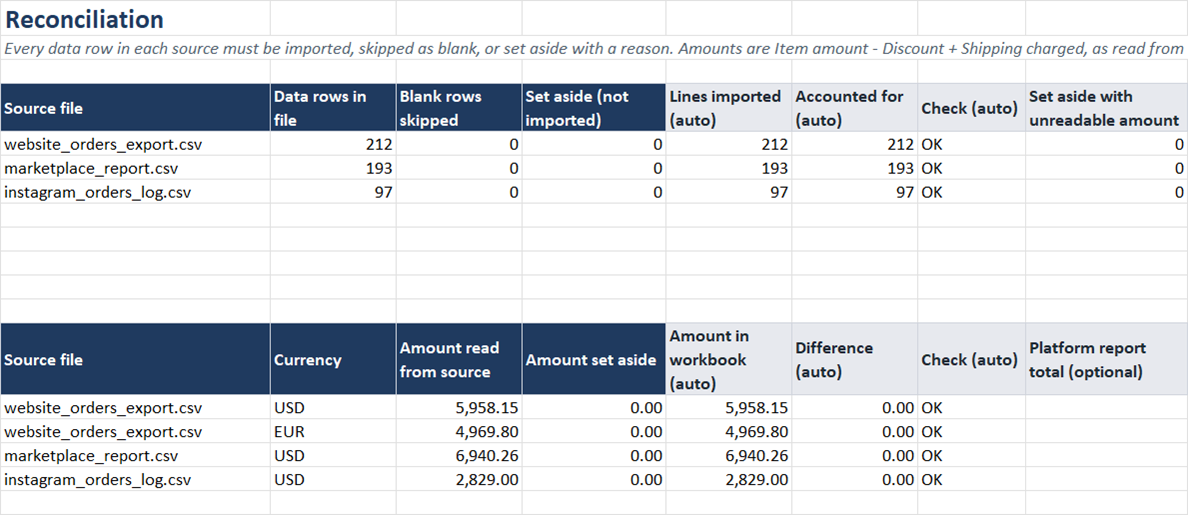Viewport: 1188px width, 515px height.
Task: Select "Set aside with unreadable amount" header
Action: (1106, 108)
